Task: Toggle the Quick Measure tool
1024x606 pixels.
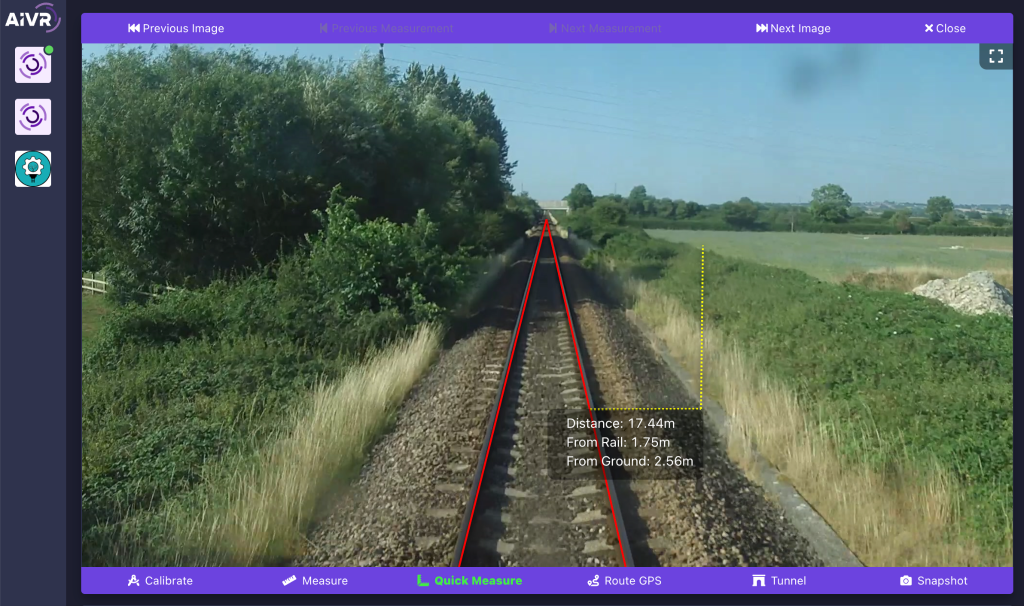Action: point(470,581)
